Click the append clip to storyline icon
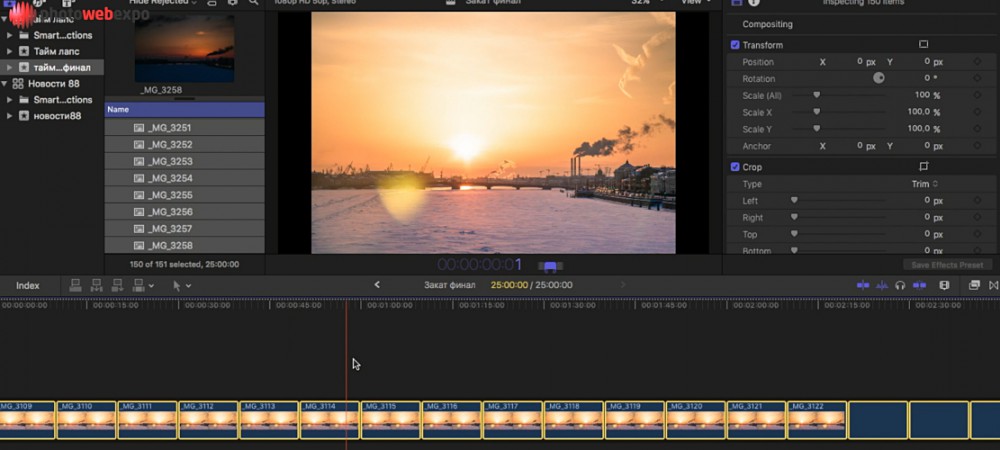1000x450 pixels. coord(116,285)
